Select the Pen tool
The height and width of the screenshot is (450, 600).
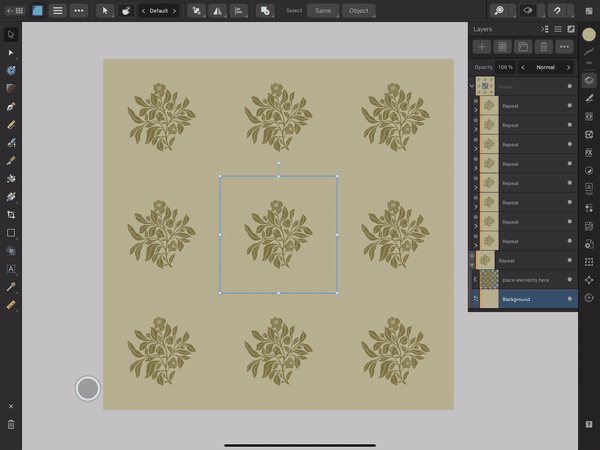point(11,106)
